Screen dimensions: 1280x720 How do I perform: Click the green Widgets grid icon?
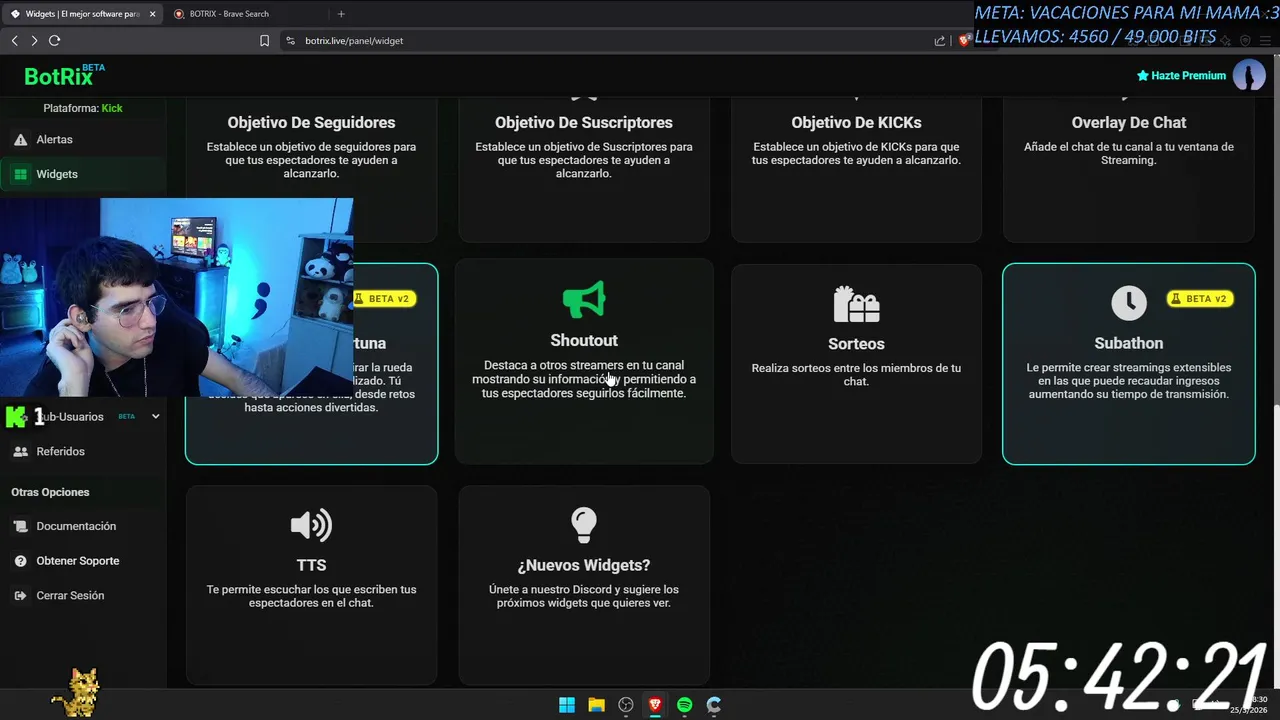coord(20,174)
